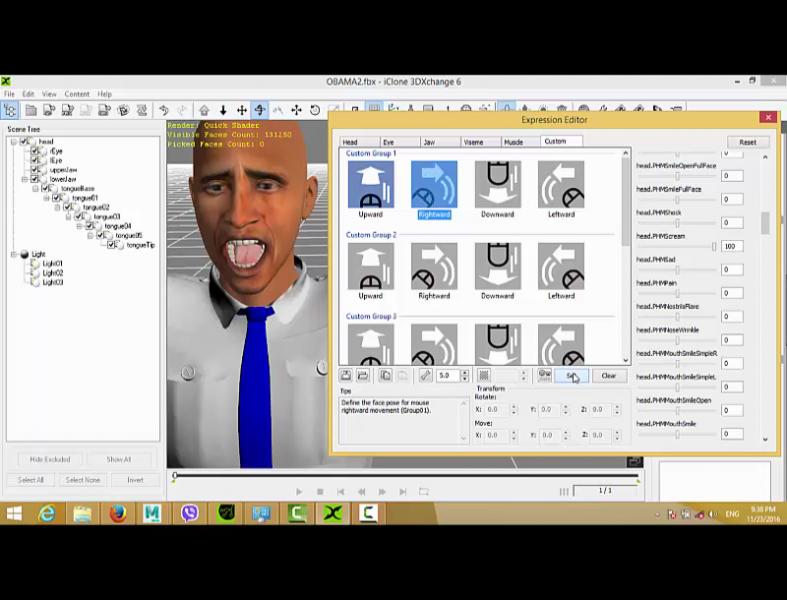The image size is (787, 600).
Task: Toggle the tongue01 checkbox
Action: pyautogui.click(x=57, y=198)
